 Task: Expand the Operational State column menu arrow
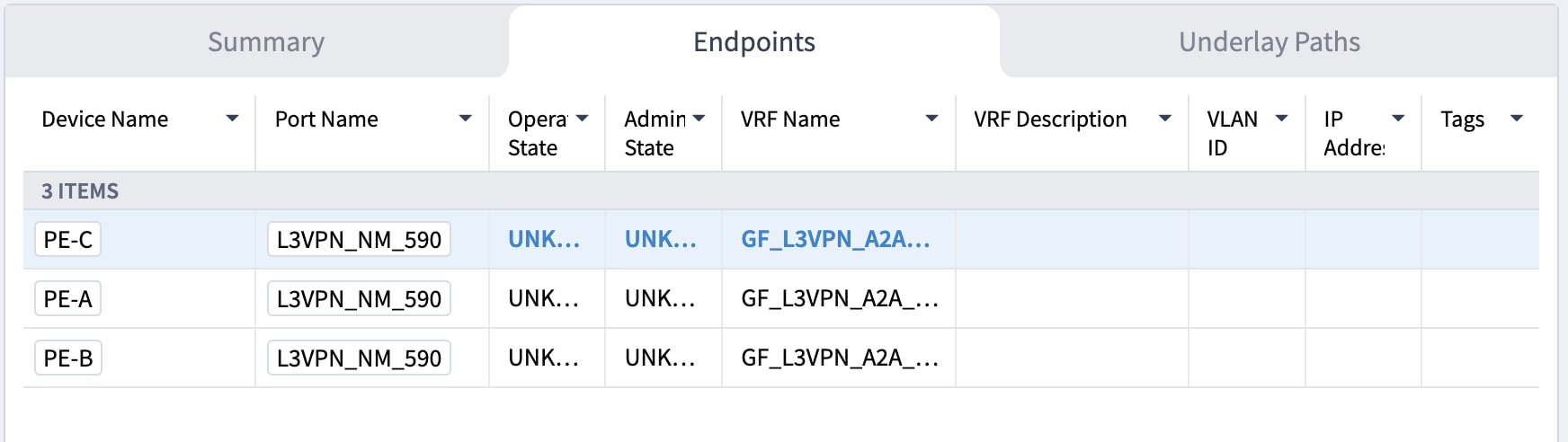pos(582,119)
